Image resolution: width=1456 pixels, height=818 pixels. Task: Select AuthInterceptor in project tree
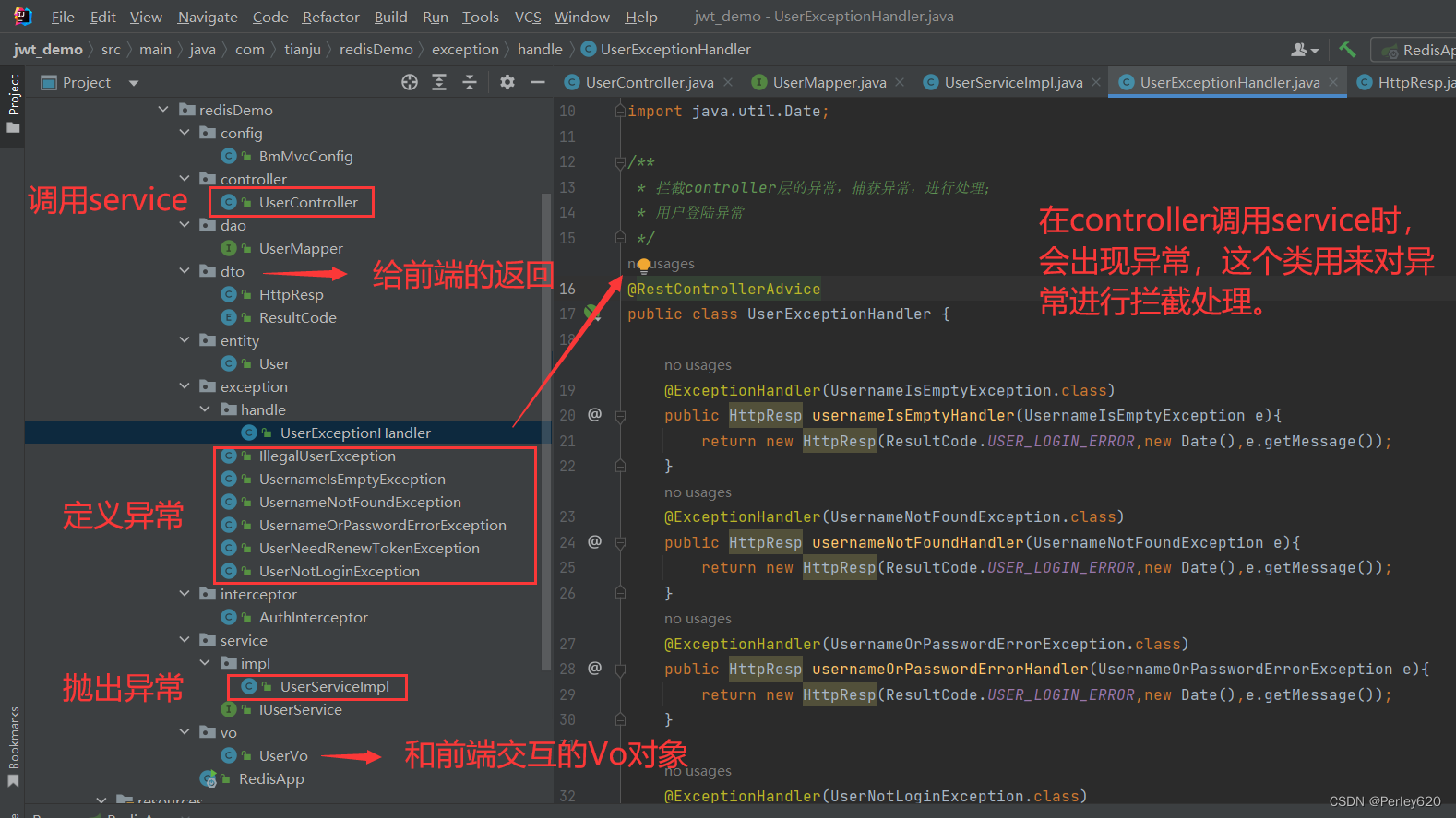pos(313,617)
